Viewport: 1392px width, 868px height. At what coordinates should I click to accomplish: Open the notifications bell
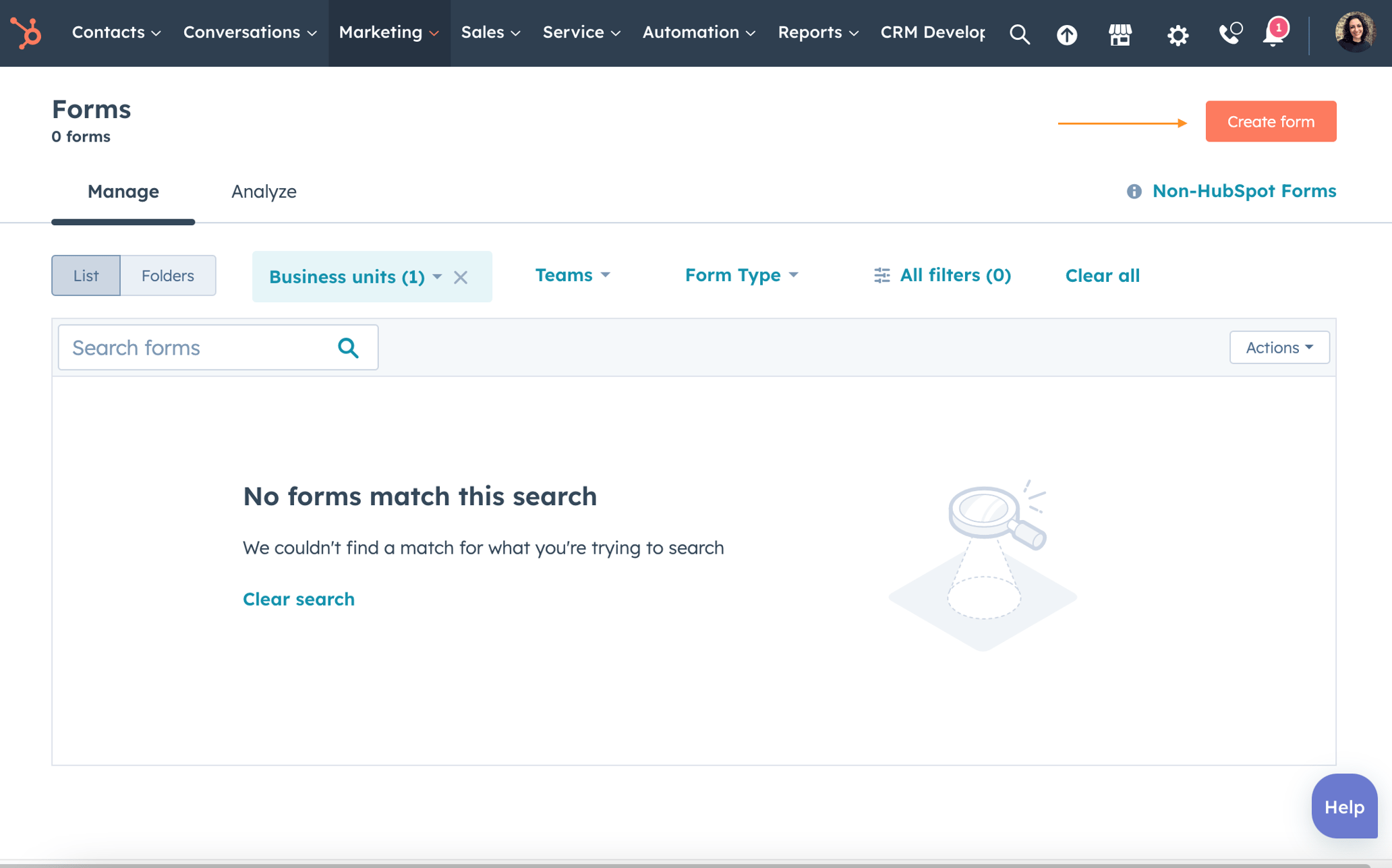1273,37
